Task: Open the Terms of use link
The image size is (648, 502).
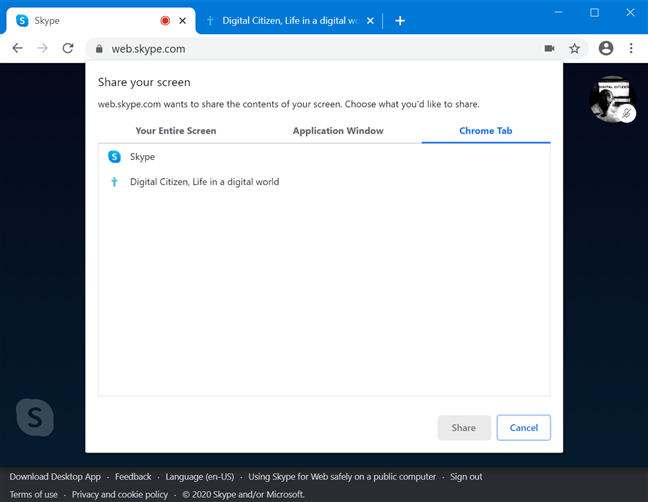Action: pos(33,495)
